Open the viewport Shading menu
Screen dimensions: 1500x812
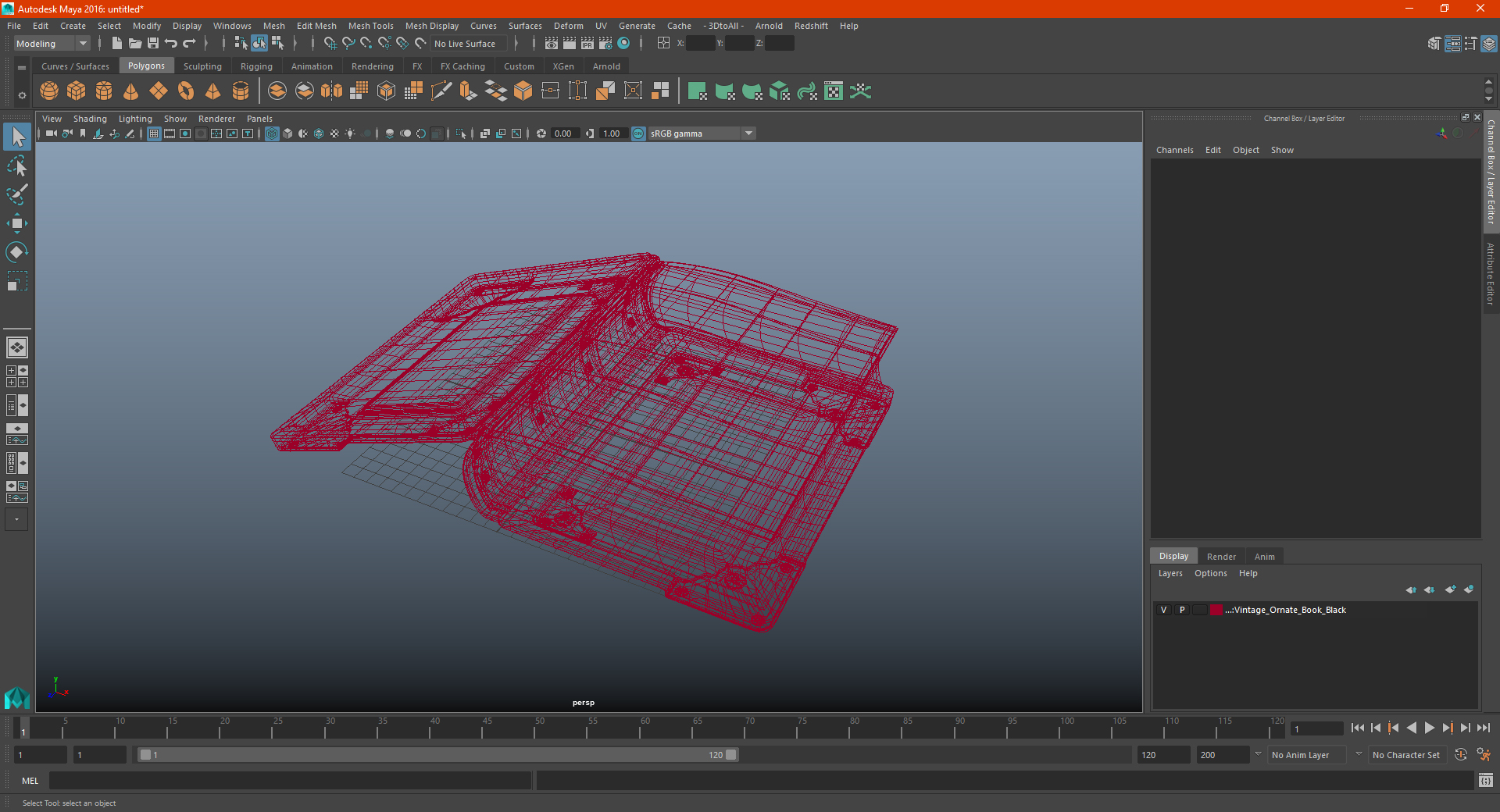[x=90, y=119]
